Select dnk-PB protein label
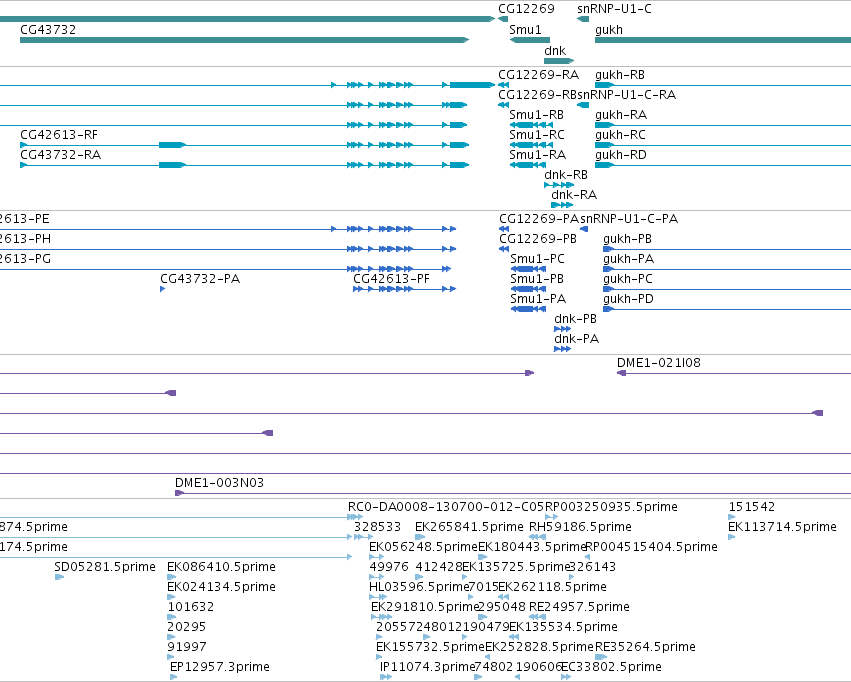Screen dimensions: 851x682 pyautogui.click(x=575, y=318)
